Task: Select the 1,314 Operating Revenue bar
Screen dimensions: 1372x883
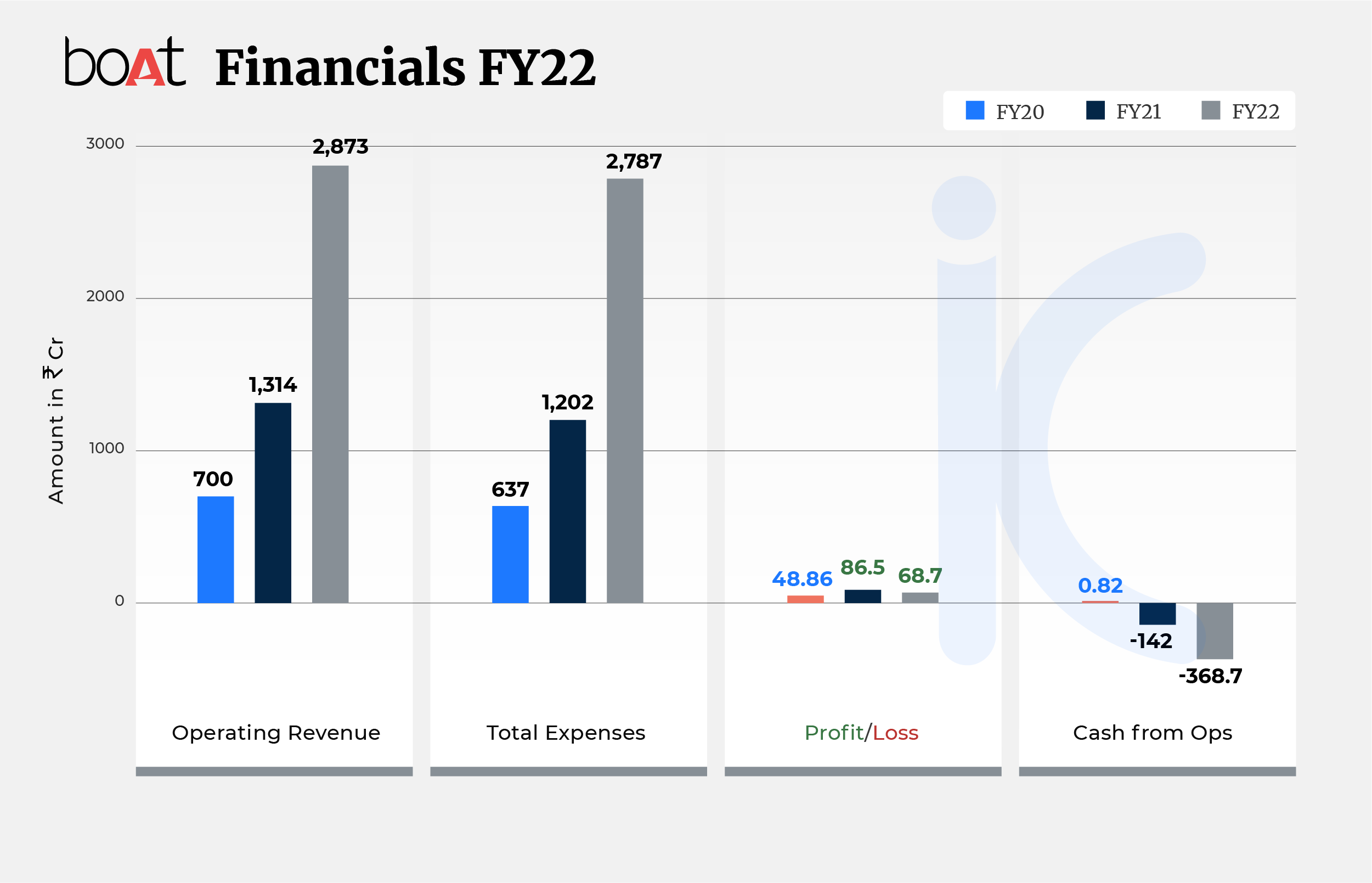Action: (x=273, y=503)
